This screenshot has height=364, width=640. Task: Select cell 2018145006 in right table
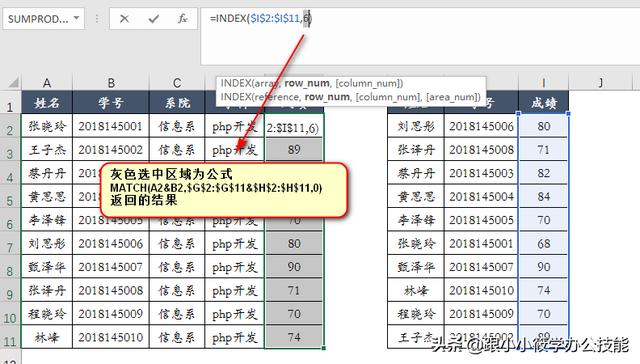coord(481,126)
